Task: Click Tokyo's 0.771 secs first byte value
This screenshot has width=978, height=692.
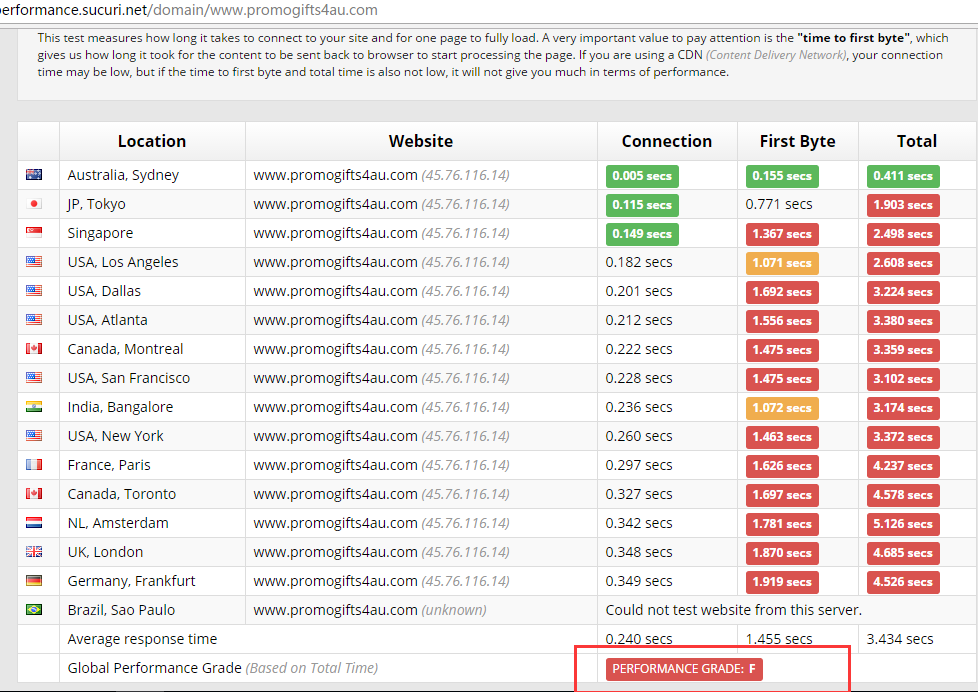Action: point(779,204)
